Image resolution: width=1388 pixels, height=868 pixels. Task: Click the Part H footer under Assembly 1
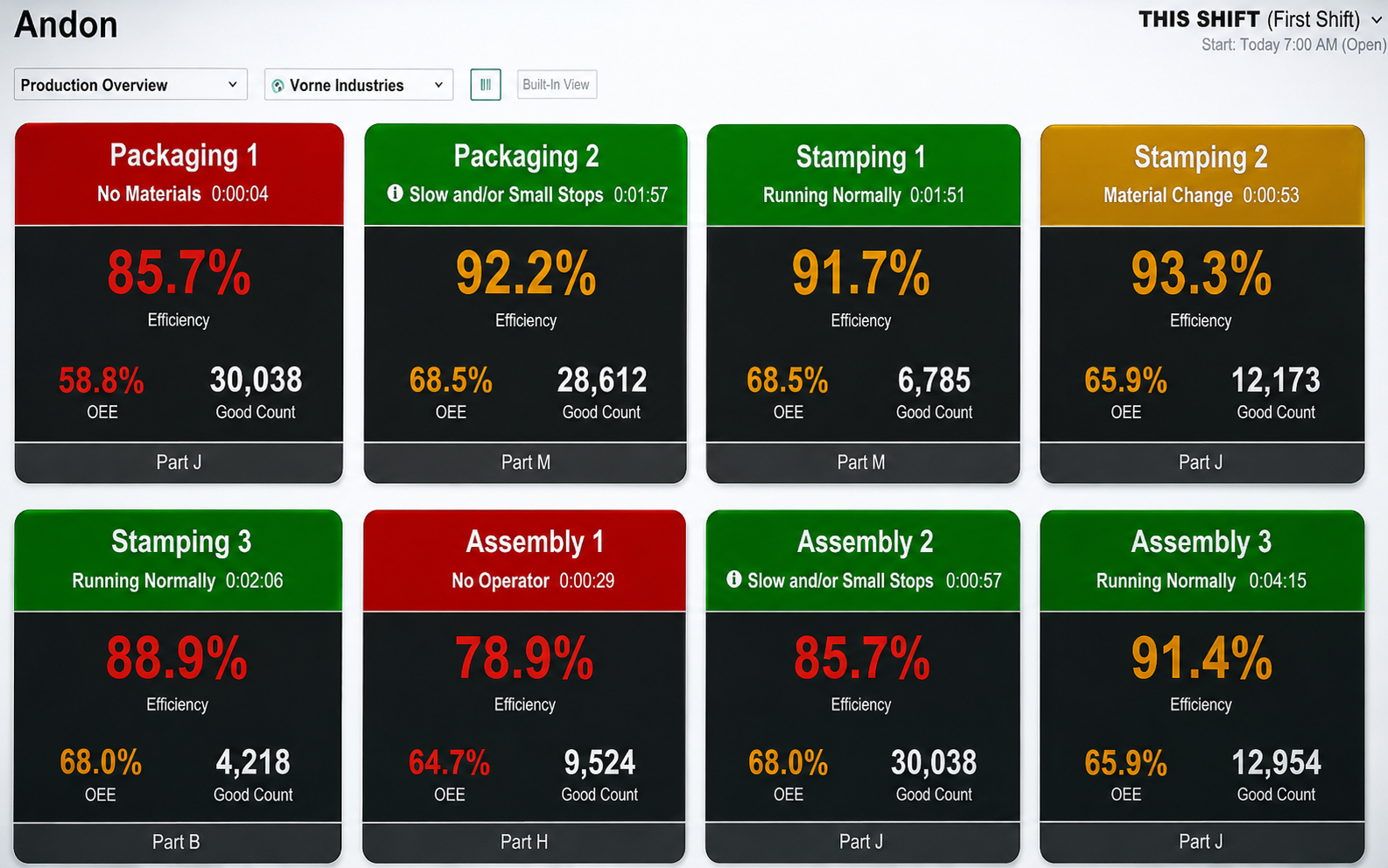(x=524, y=842)
